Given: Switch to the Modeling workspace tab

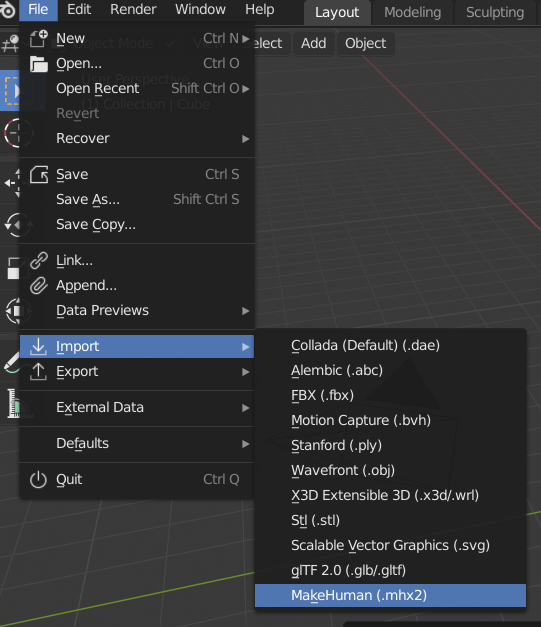Looking at the screenshot, I should coord(412,12).
